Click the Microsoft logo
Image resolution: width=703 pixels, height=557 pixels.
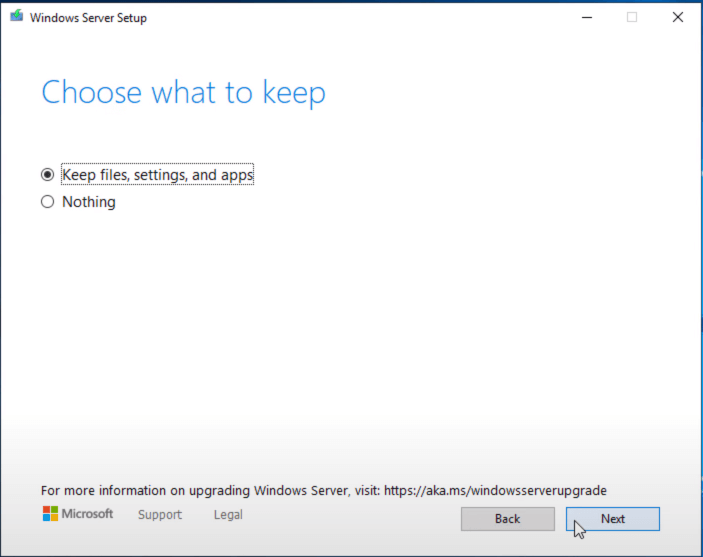(x=78, y=514)
